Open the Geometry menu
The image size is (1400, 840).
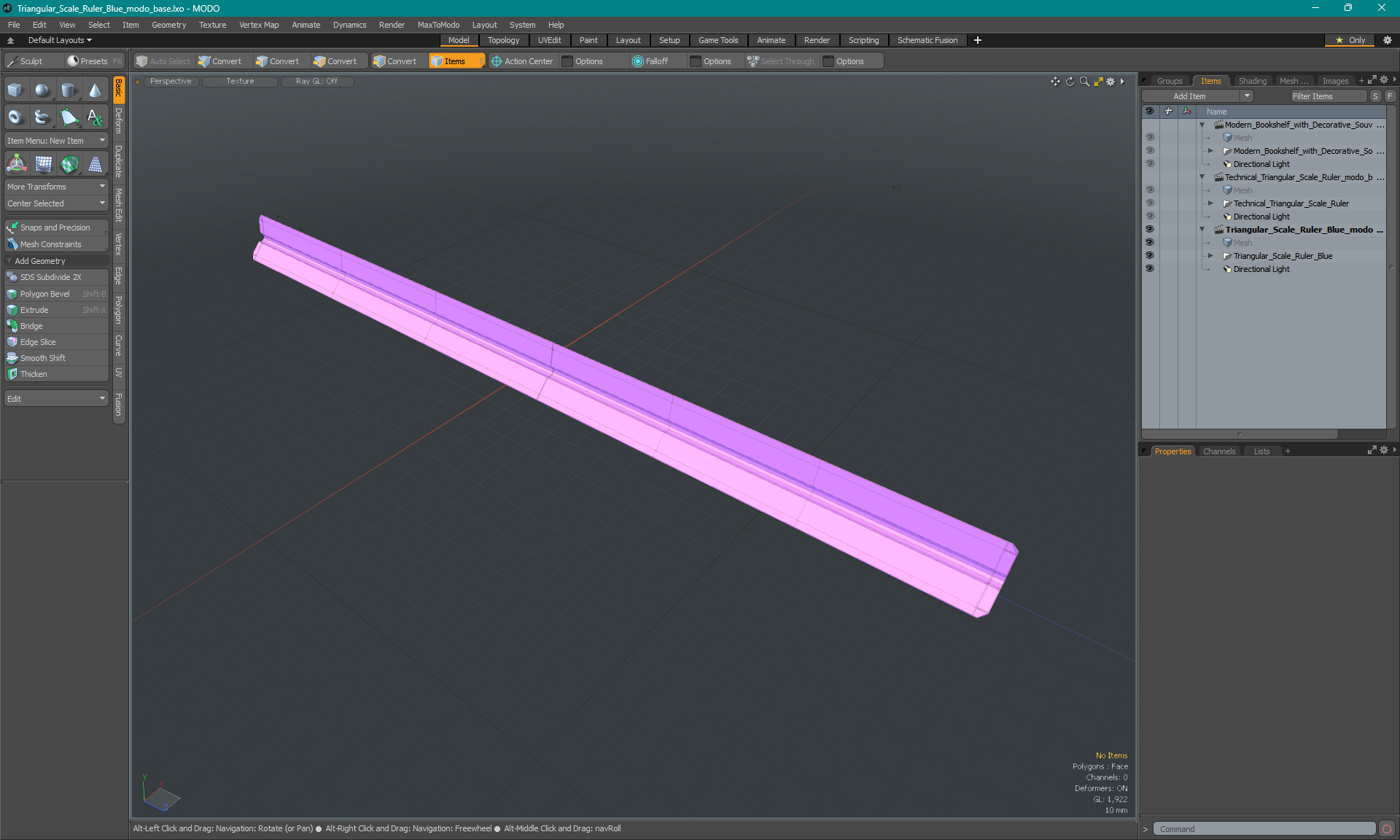168,25
